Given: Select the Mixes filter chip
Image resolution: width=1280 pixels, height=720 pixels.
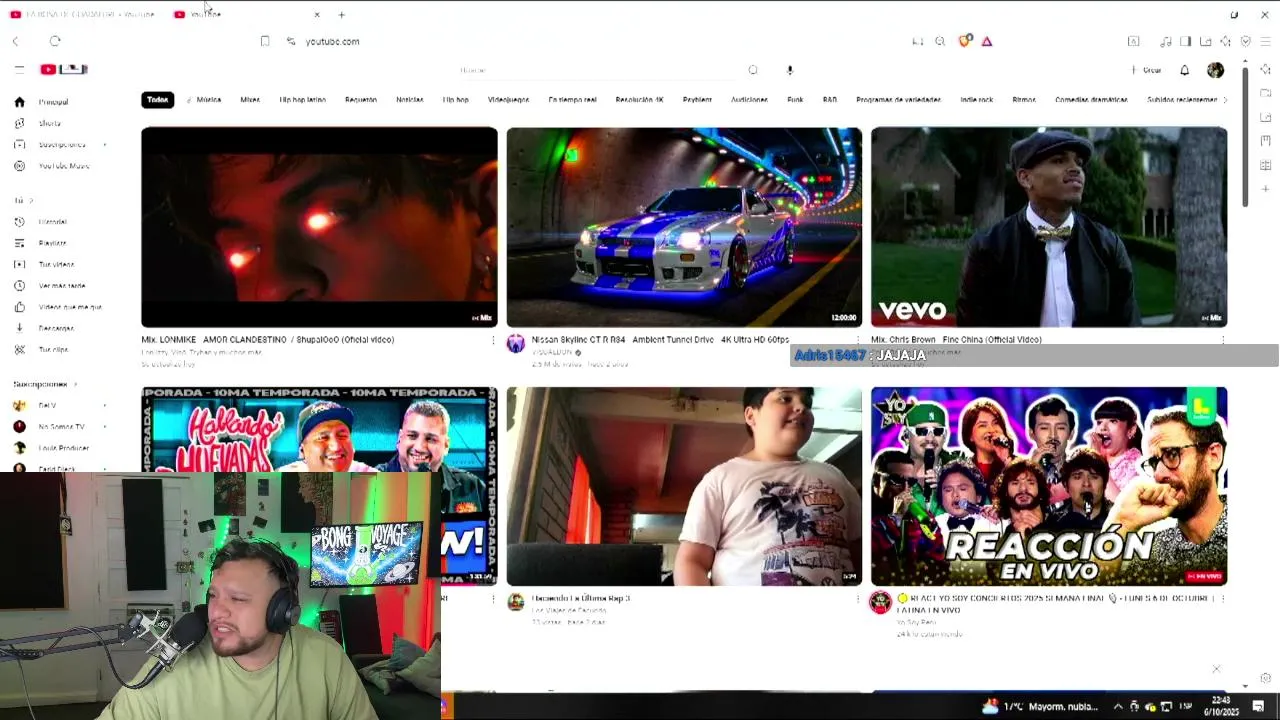Looking at the screenshot, I should coord(250,100).
